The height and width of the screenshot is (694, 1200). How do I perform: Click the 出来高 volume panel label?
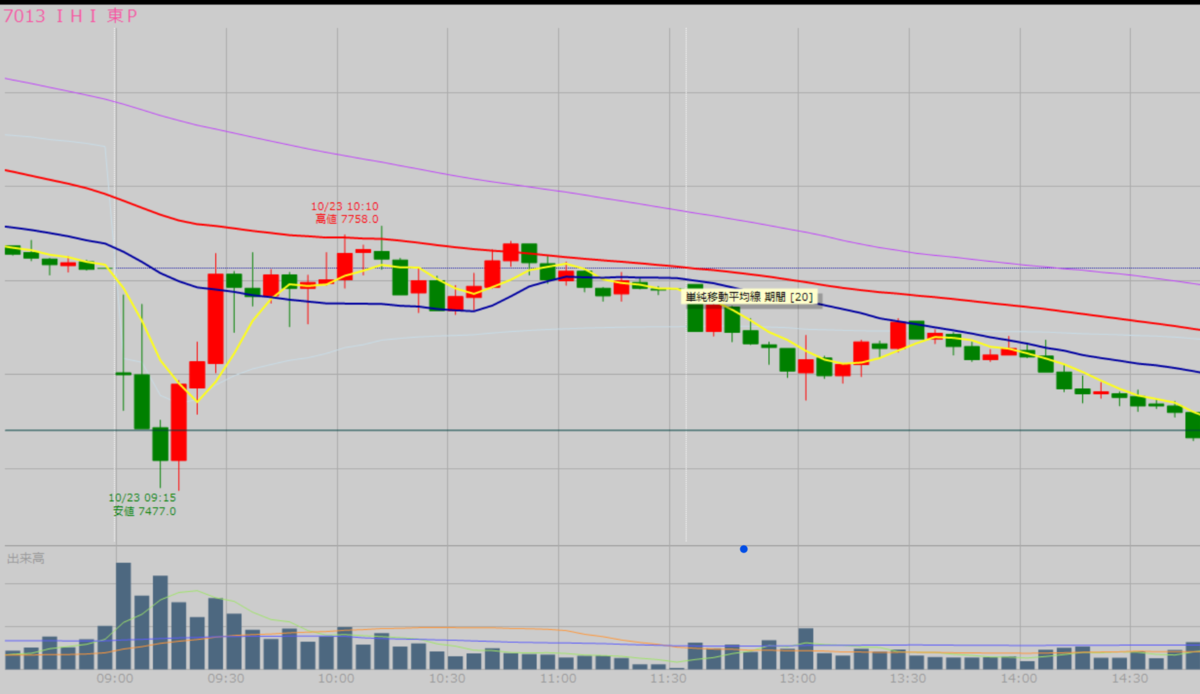(x=25, y=558)
